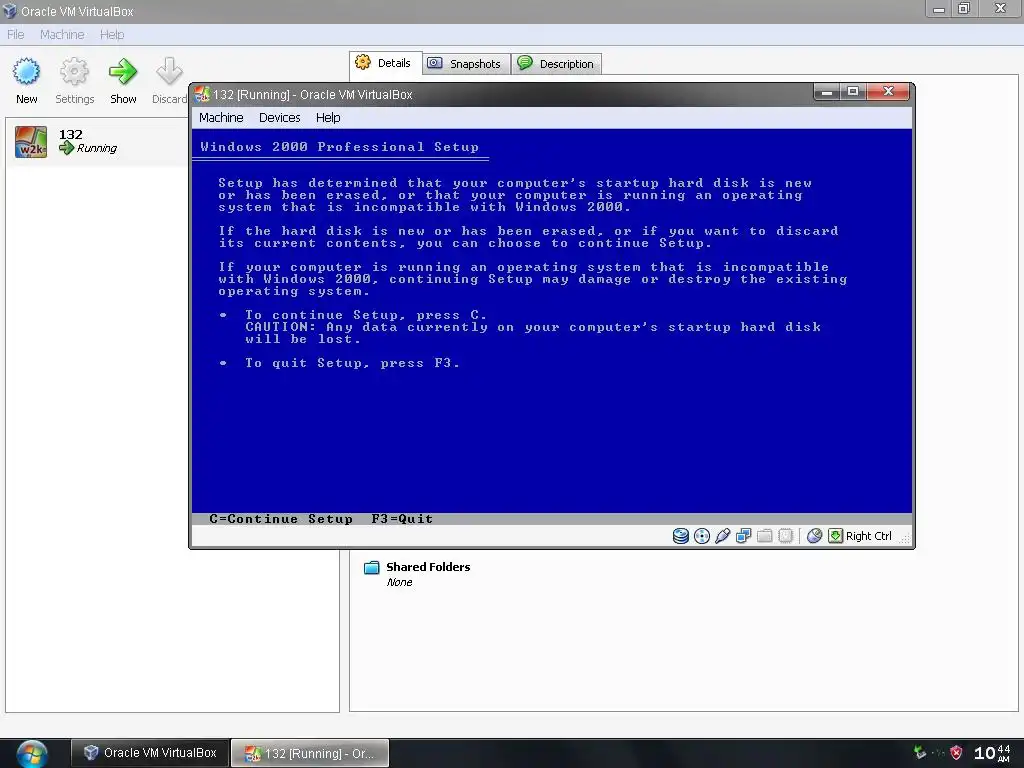The height and width of the screenshot is (768, 1024).
Task: Click the network adapters status icon
Action: [x=743, y=536]
